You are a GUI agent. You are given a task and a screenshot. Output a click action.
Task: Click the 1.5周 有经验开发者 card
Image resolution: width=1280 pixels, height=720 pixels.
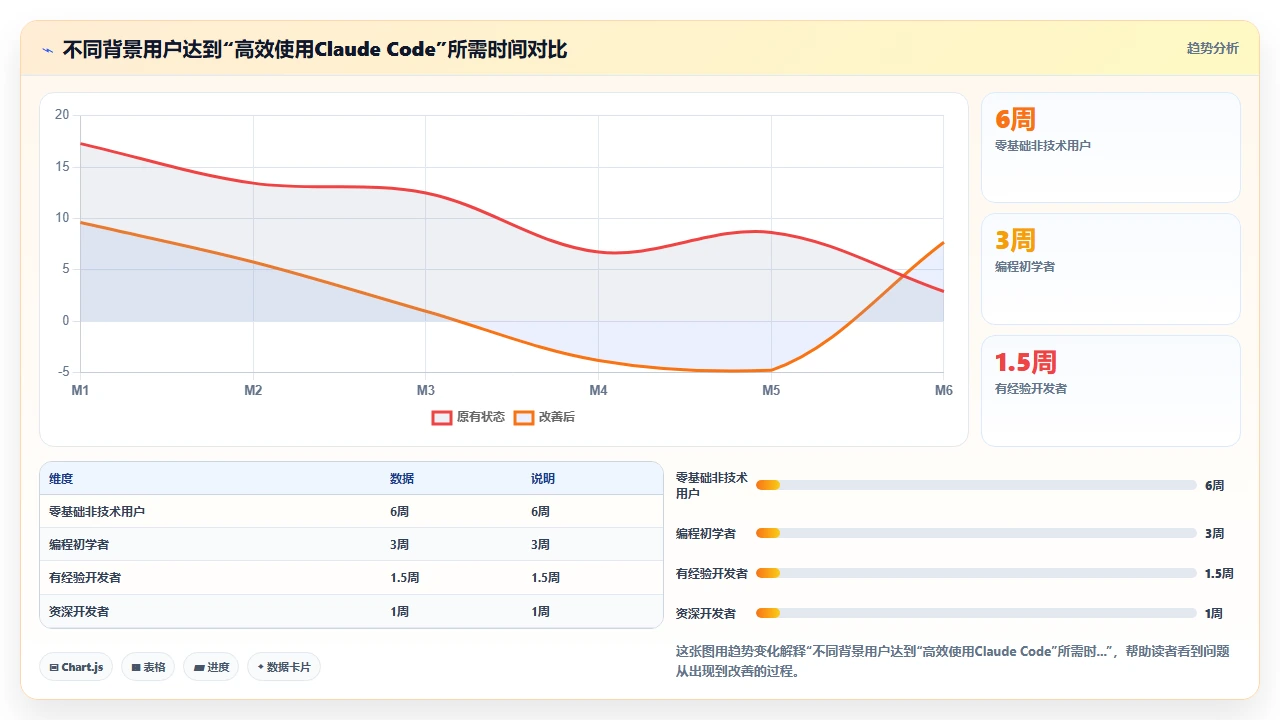[1111, 390]
